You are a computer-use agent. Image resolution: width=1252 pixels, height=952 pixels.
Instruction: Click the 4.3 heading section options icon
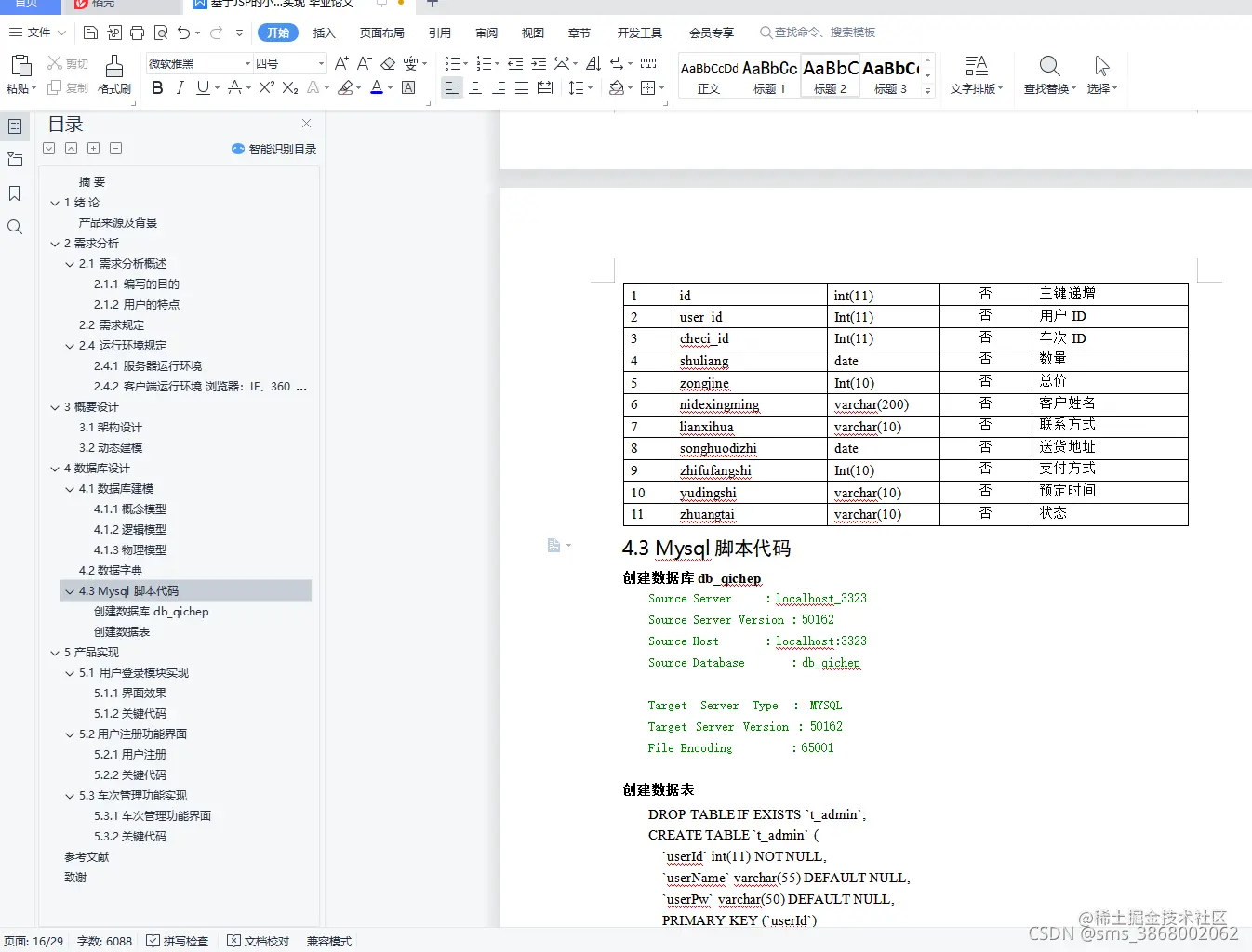[x=558, y=546]
